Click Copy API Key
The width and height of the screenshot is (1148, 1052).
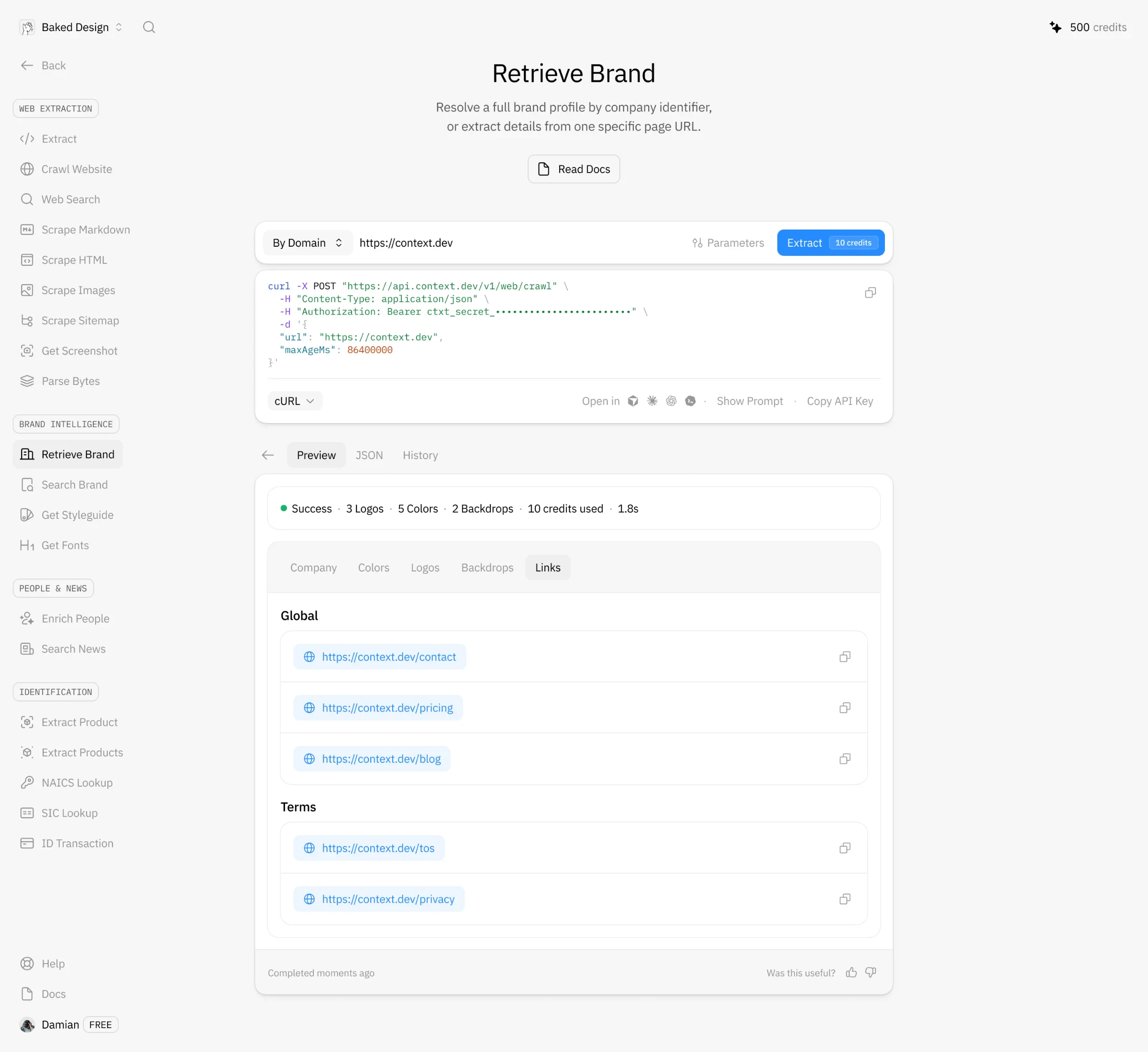[839, 401]
